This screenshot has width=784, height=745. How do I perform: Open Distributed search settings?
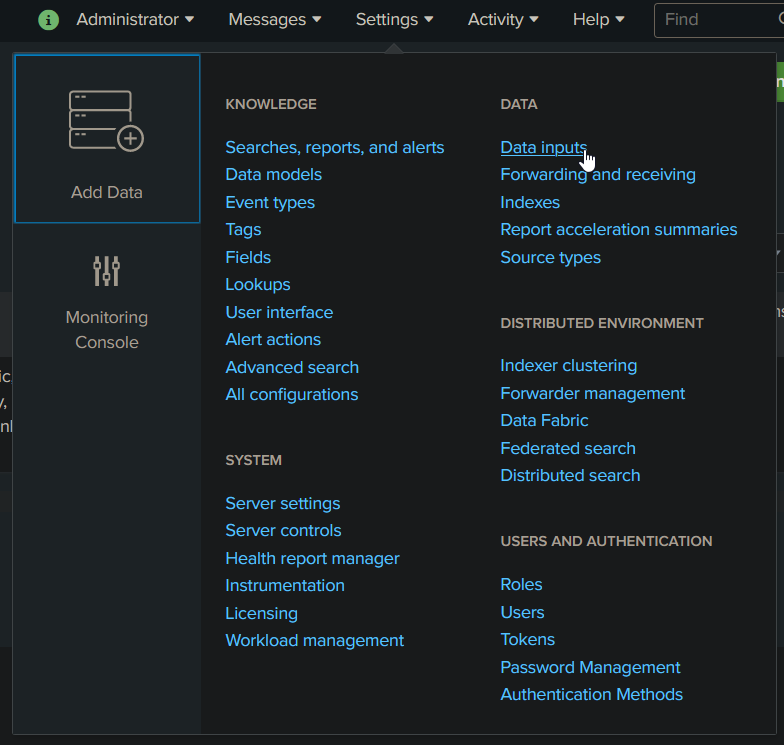point(570,476)
